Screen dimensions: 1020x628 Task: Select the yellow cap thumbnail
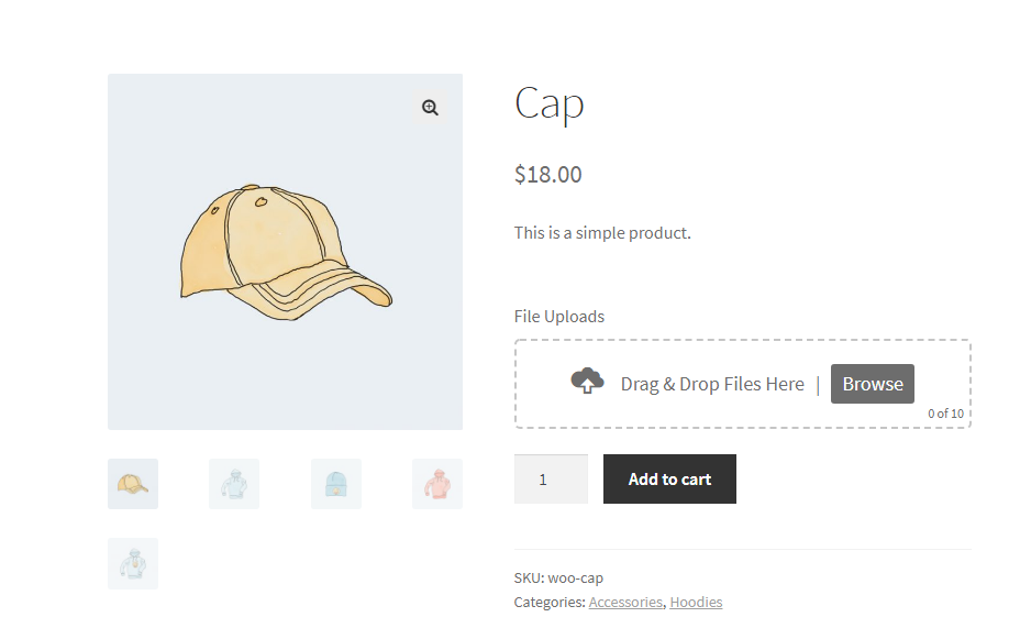(132, 484)
